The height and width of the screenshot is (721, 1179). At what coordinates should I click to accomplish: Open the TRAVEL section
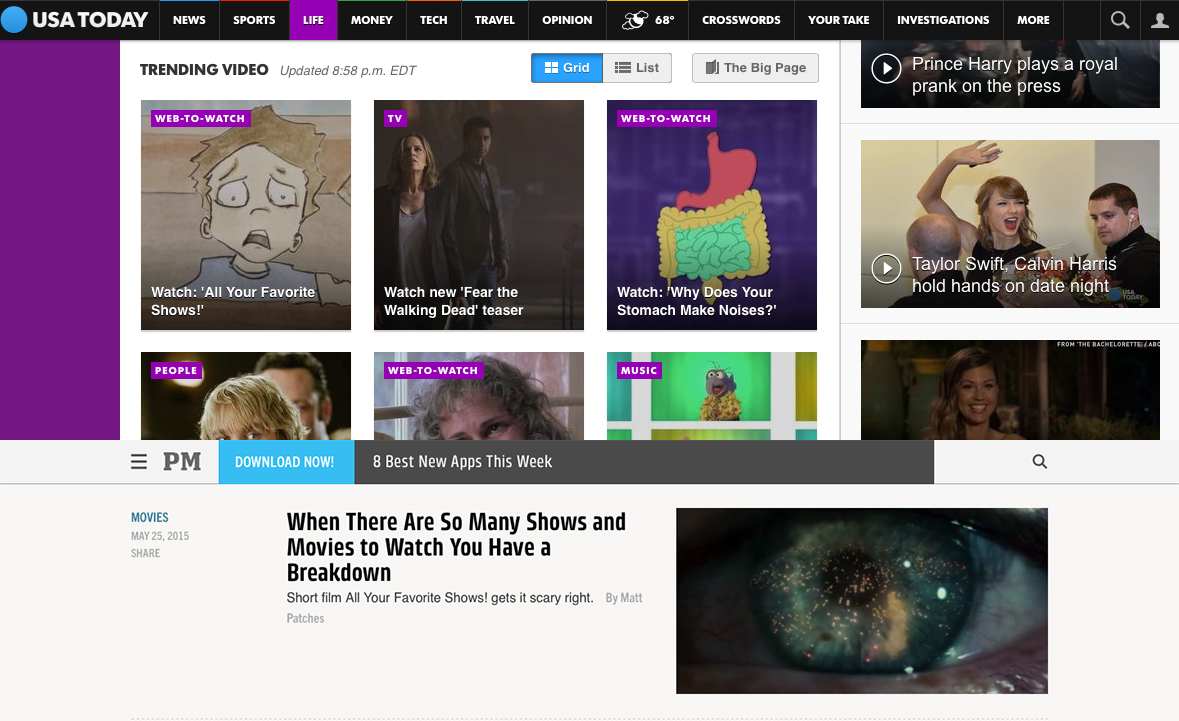click(x=495, y=20)
